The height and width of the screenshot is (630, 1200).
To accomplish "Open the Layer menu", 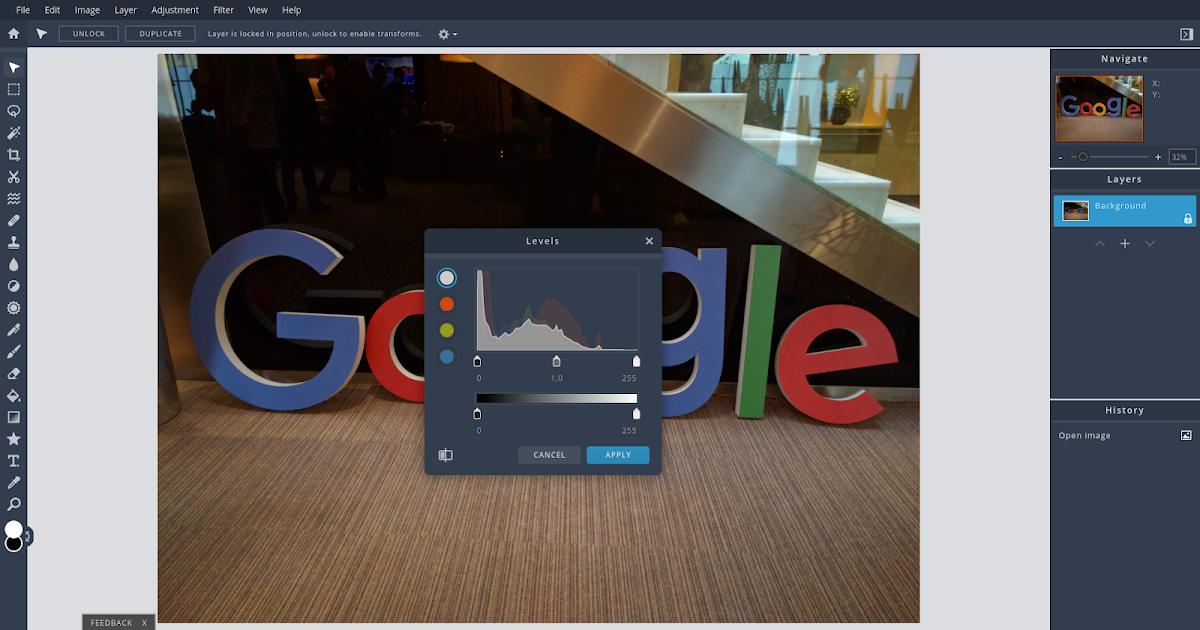I will [x=126, y=10].
